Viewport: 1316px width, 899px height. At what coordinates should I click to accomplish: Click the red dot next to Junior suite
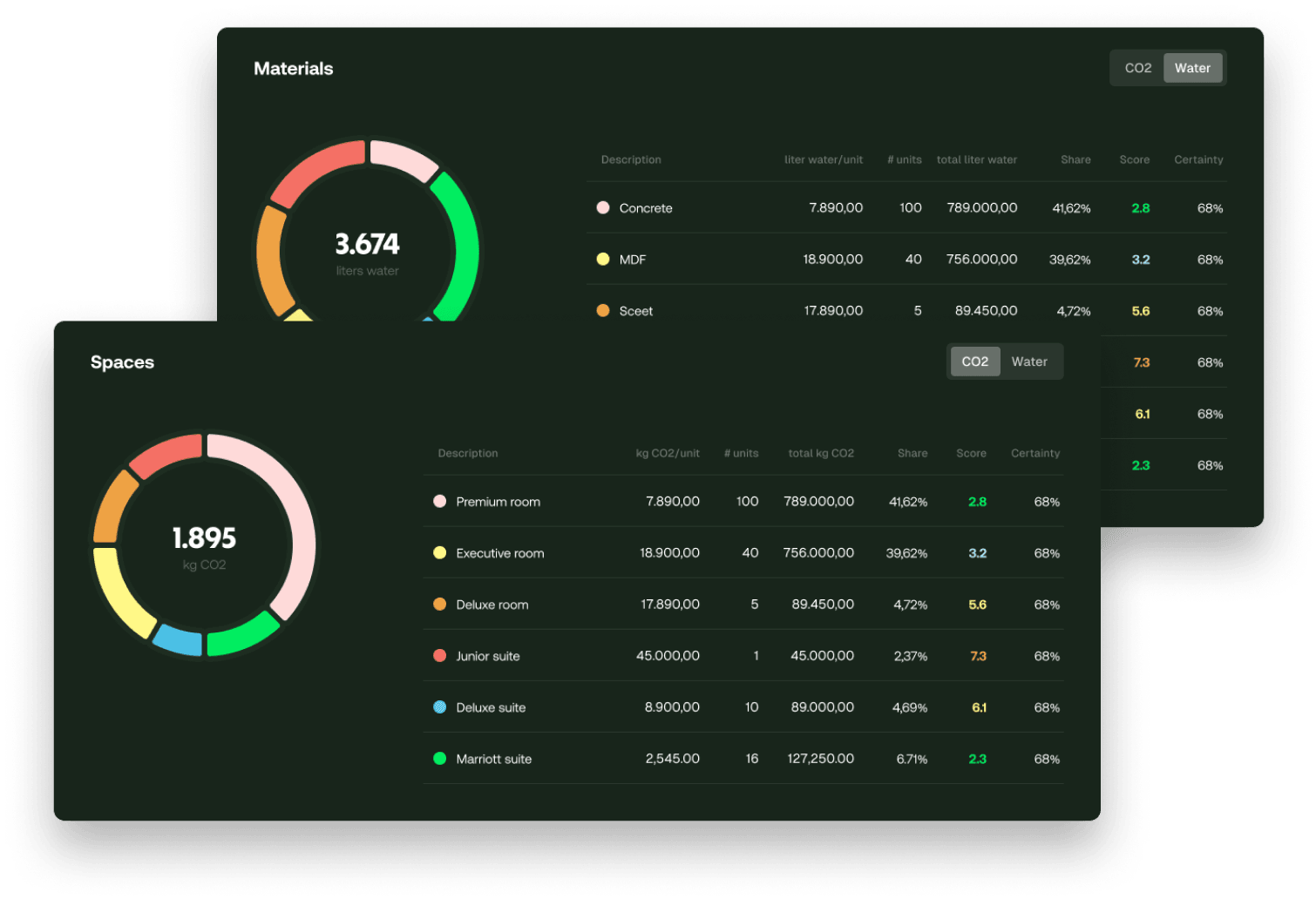439,655
